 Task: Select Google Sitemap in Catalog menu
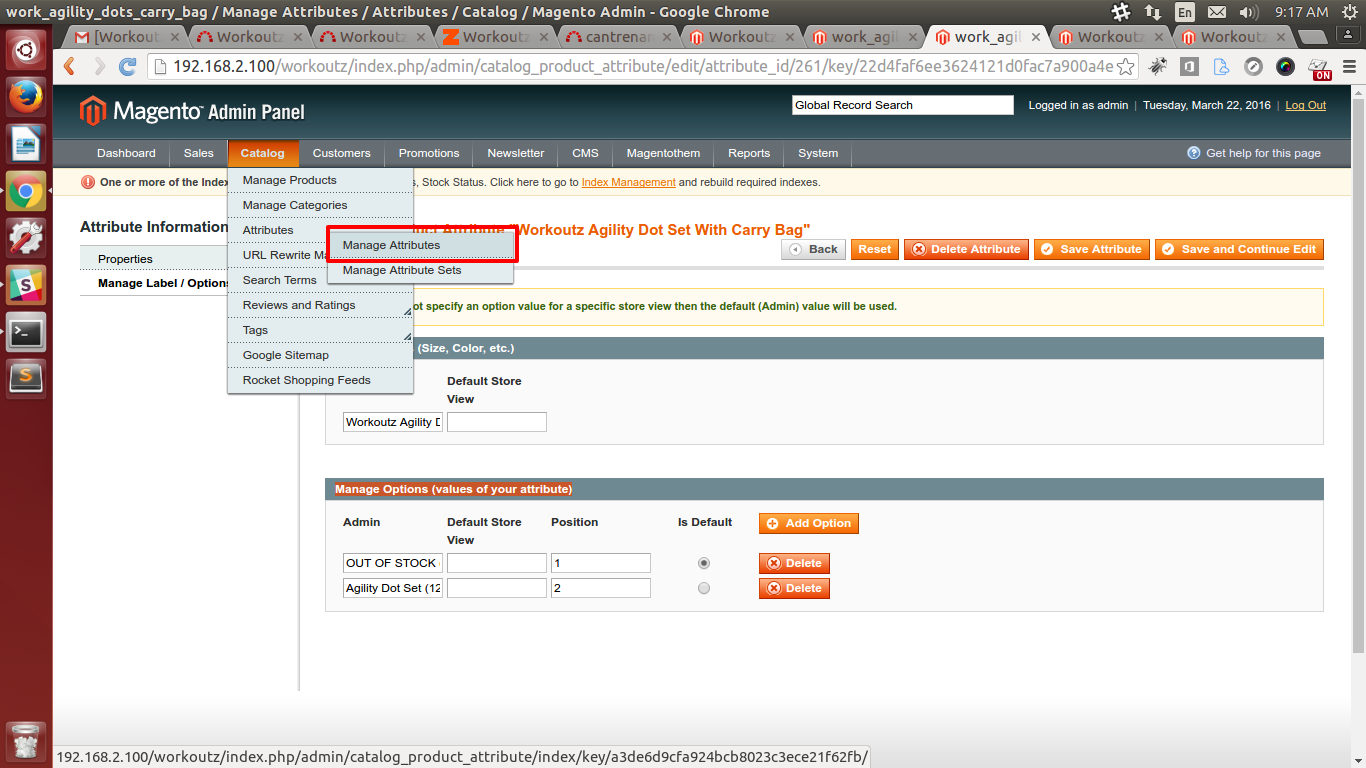(321, 355)
